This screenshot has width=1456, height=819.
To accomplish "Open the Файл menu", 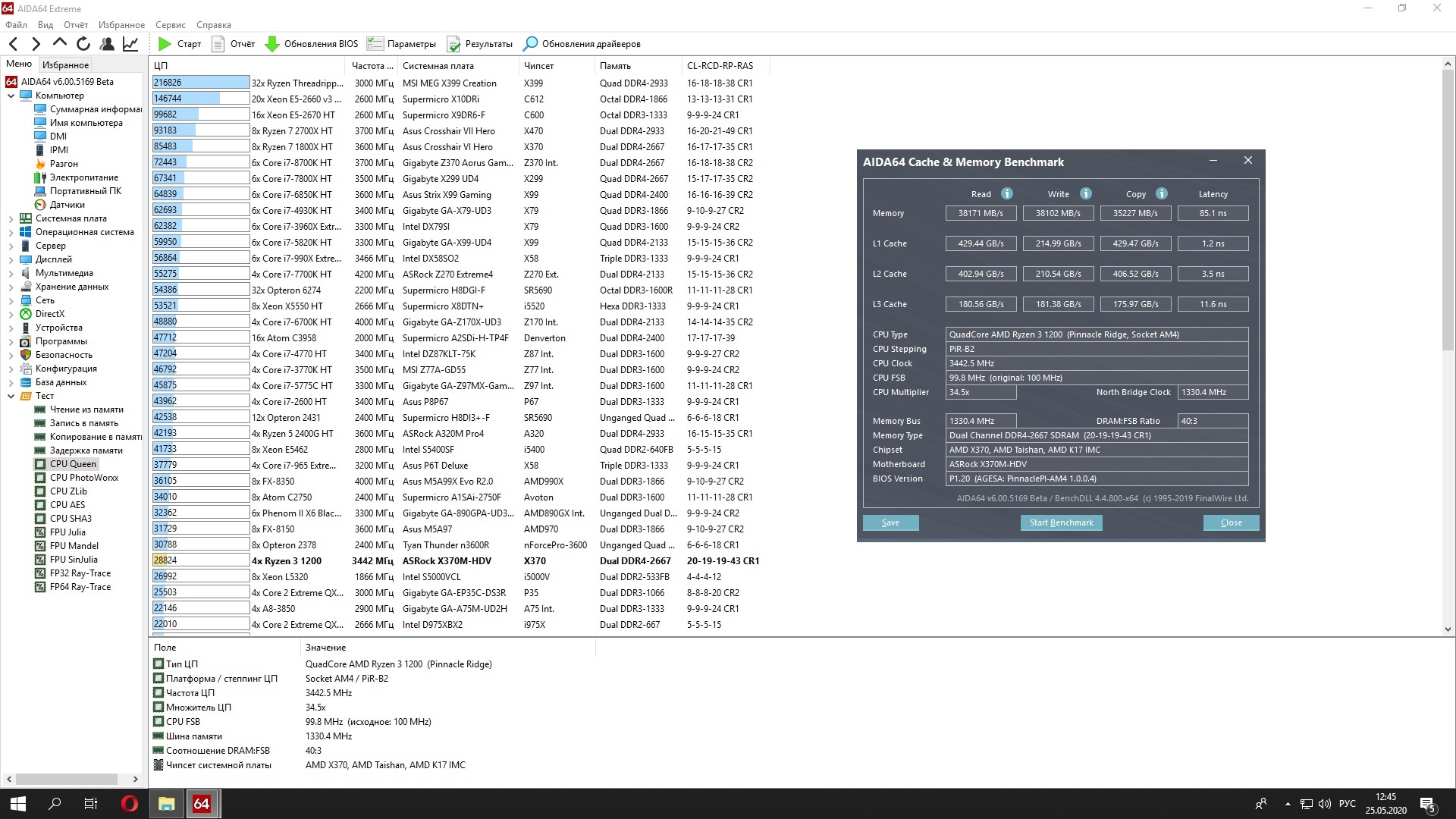I will click(x=16, y=24).
